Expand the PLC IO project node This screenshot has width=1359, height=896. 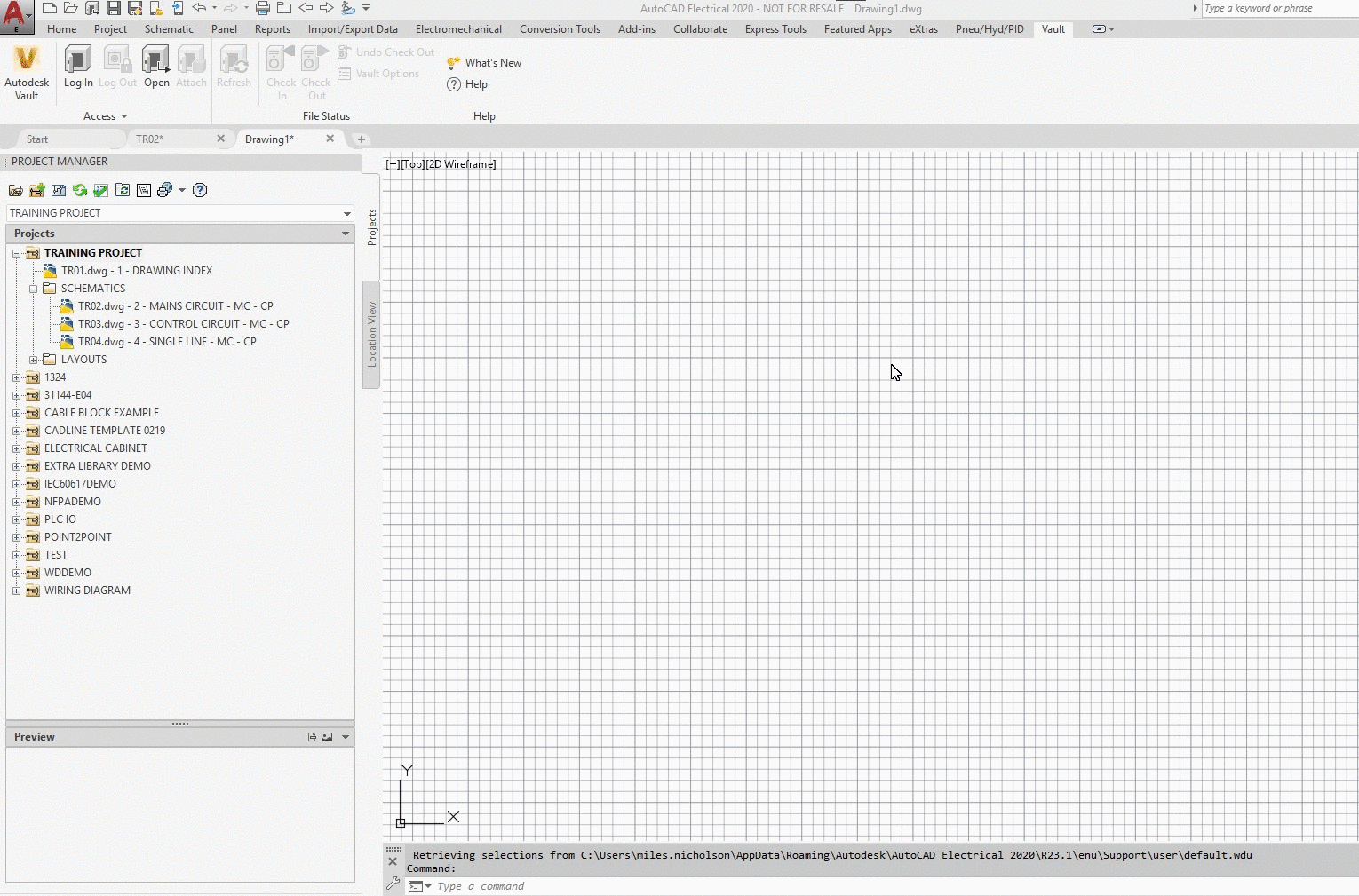pos(16,519)
